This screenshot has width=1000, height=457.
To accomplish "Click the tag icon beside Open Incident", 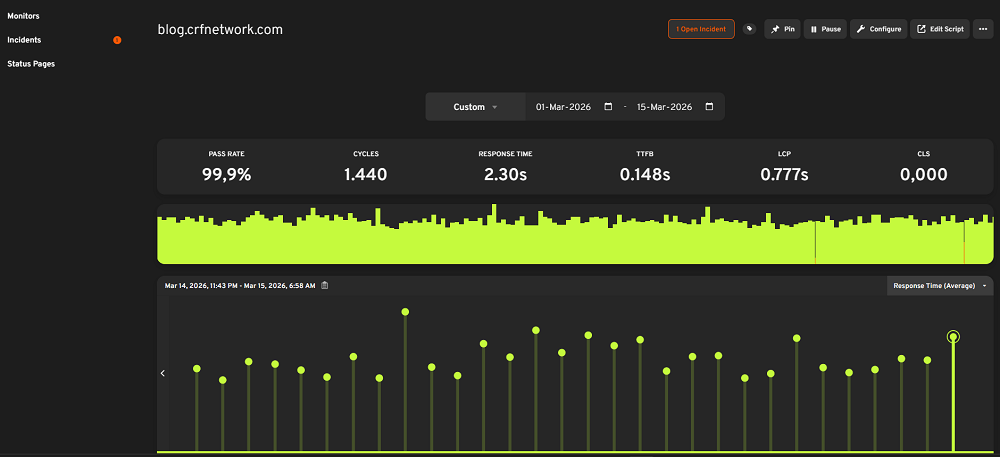I will click(749, 29).
